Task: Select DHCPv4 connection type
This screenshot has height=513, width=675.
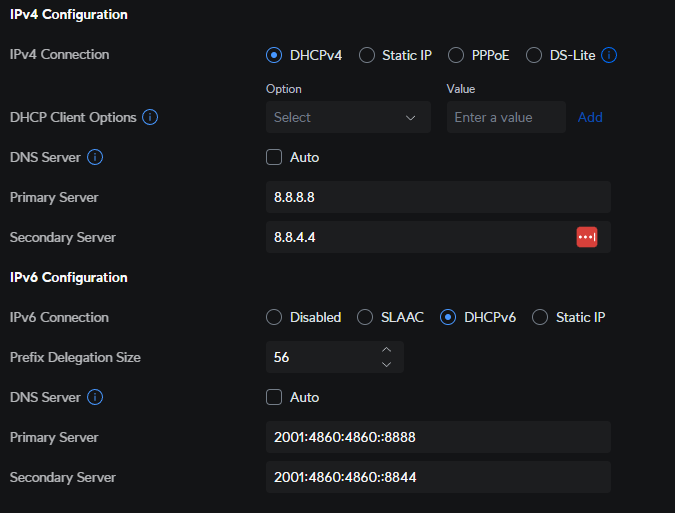Action: (x=274, y=55)
